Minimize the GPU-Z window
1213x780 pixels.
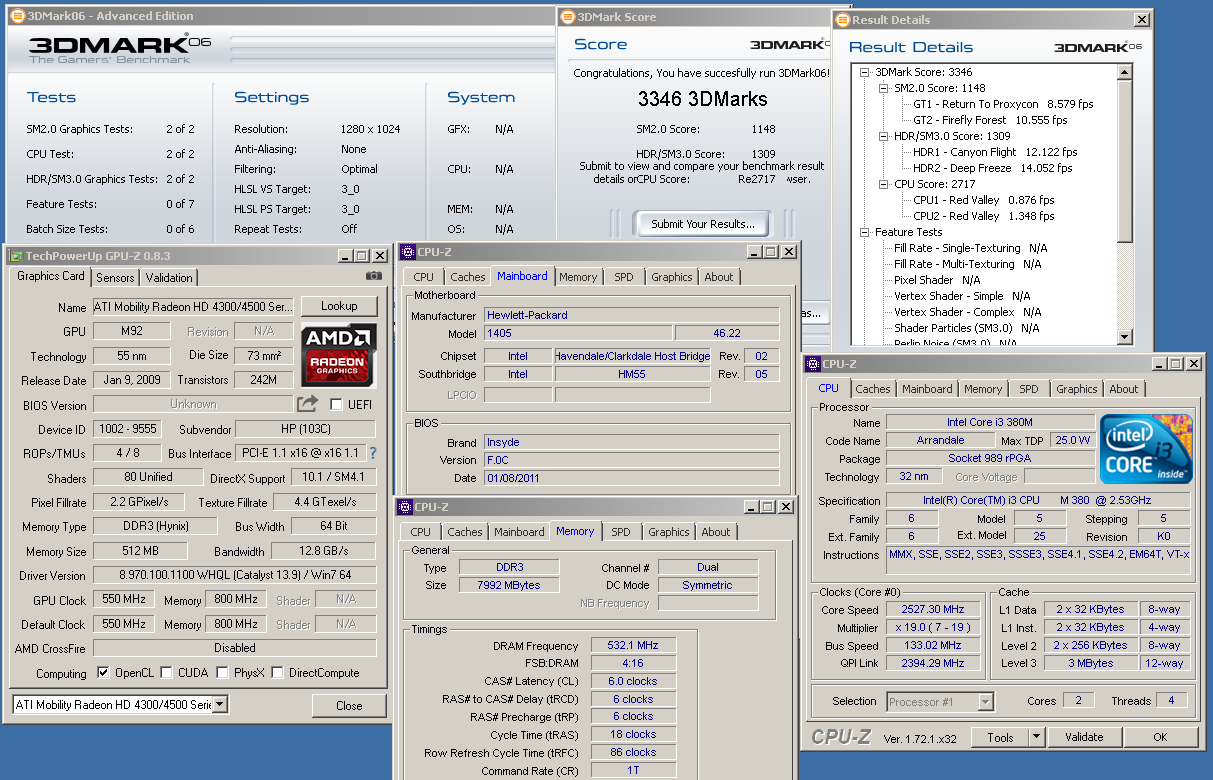coord(344,256)
